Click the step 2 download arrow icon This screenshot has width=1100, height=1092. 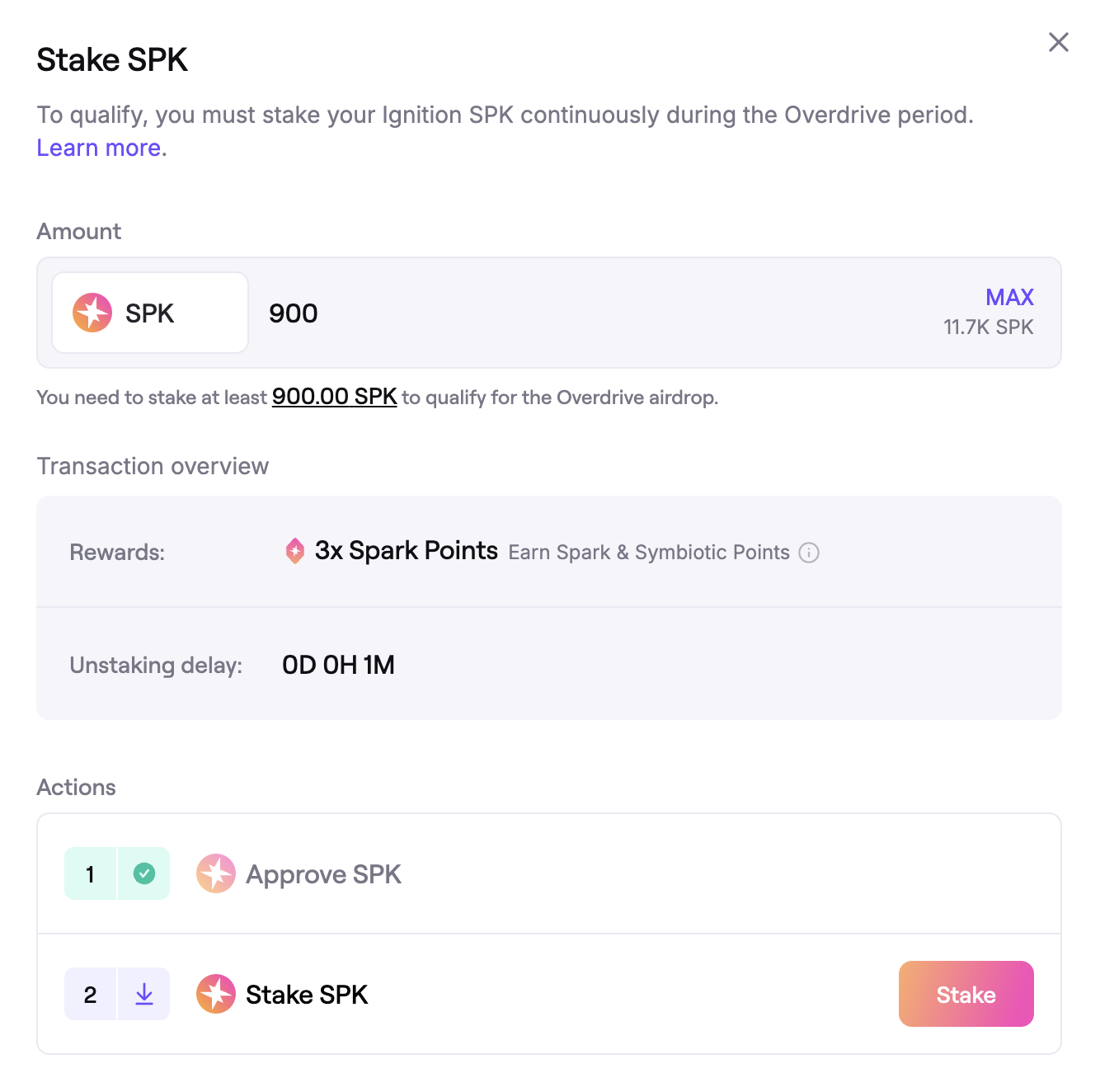pos(144,994)
